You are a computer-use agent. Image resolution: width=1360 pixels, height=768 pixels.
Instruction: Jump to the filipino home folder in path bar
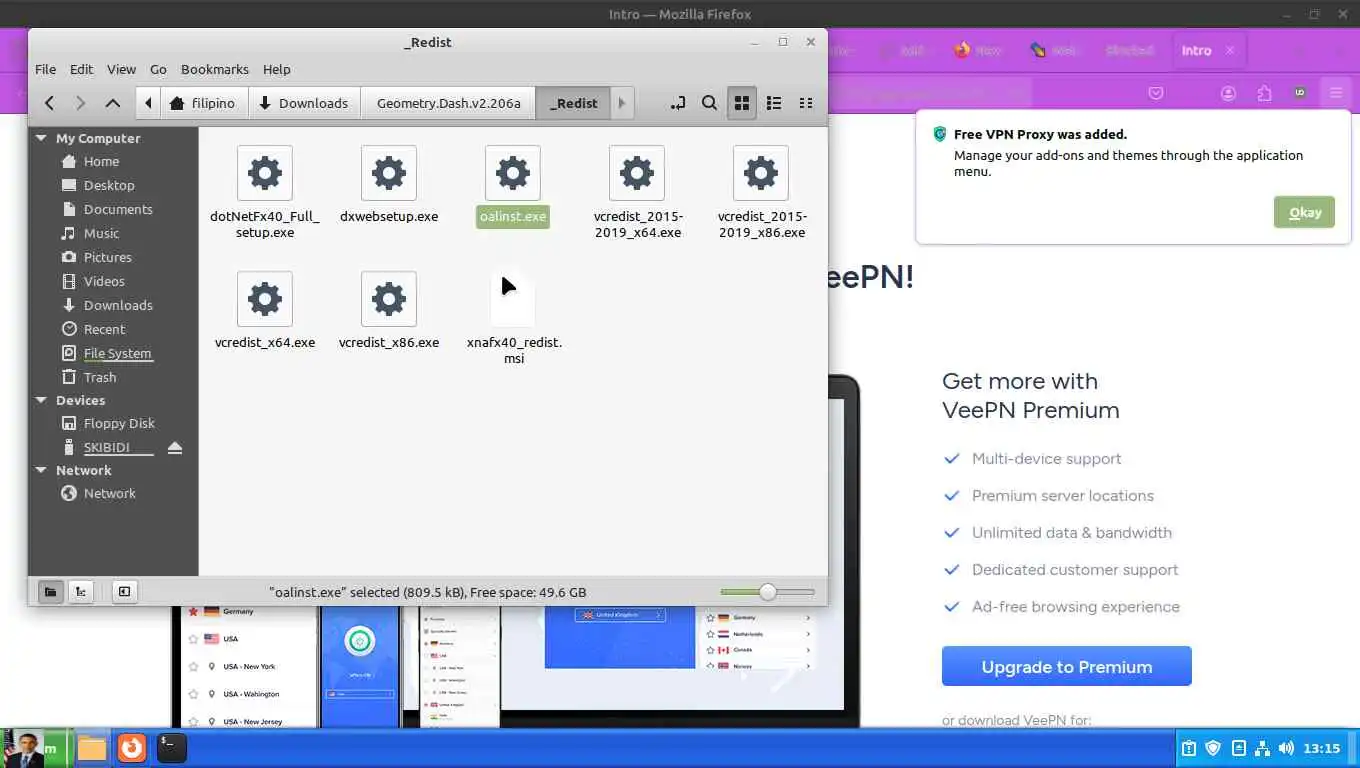[203, 103]
